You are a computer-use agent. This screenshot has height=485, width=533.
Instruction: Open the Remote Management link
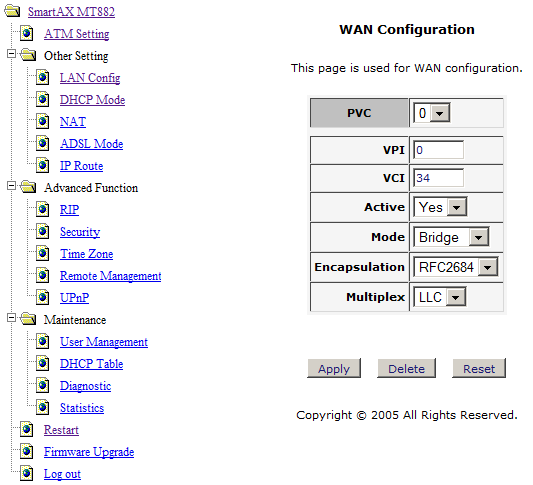110,276
